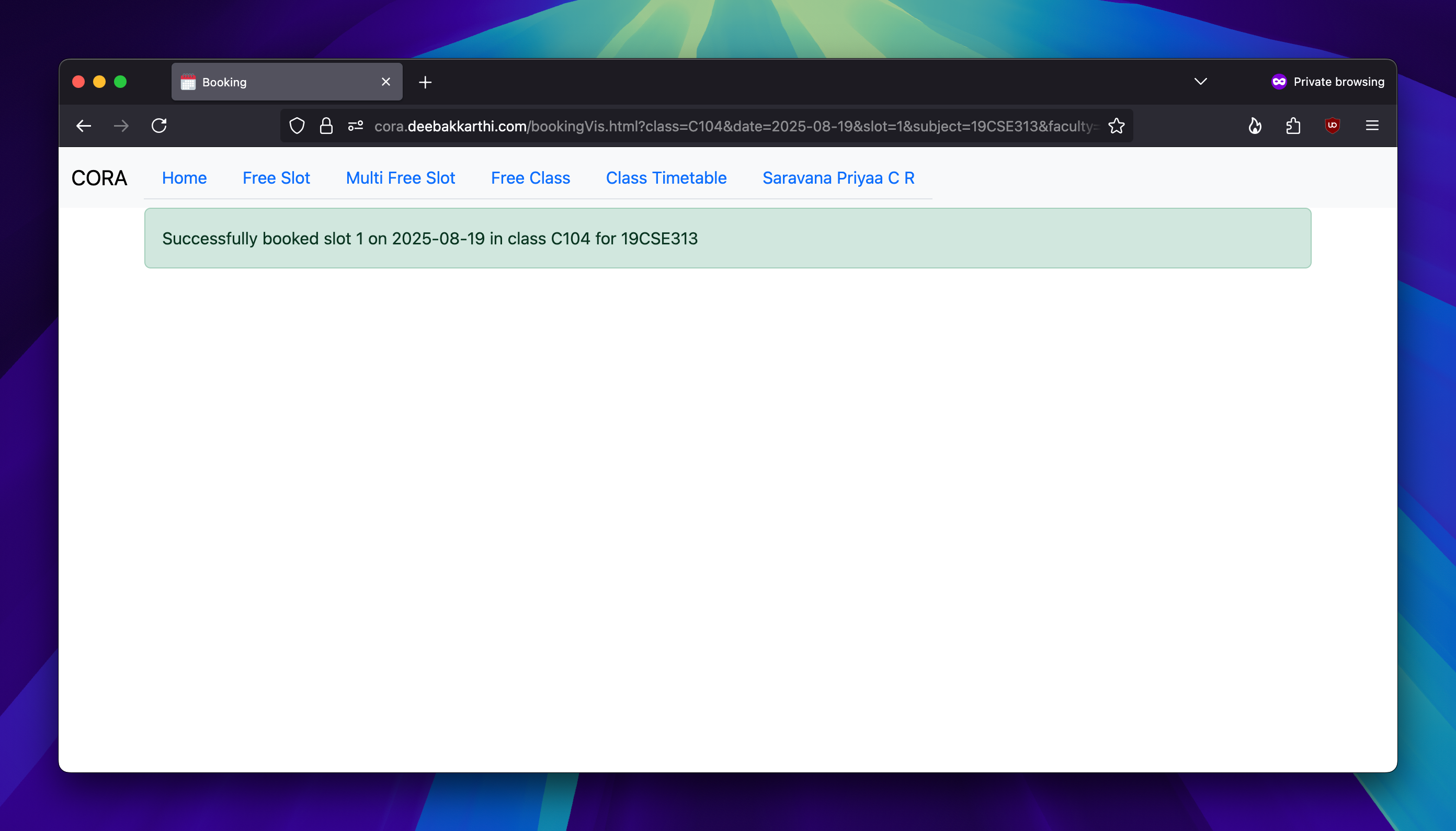Go to Home in the navbar
1456x831 pixels.
(x=184, y=178)
